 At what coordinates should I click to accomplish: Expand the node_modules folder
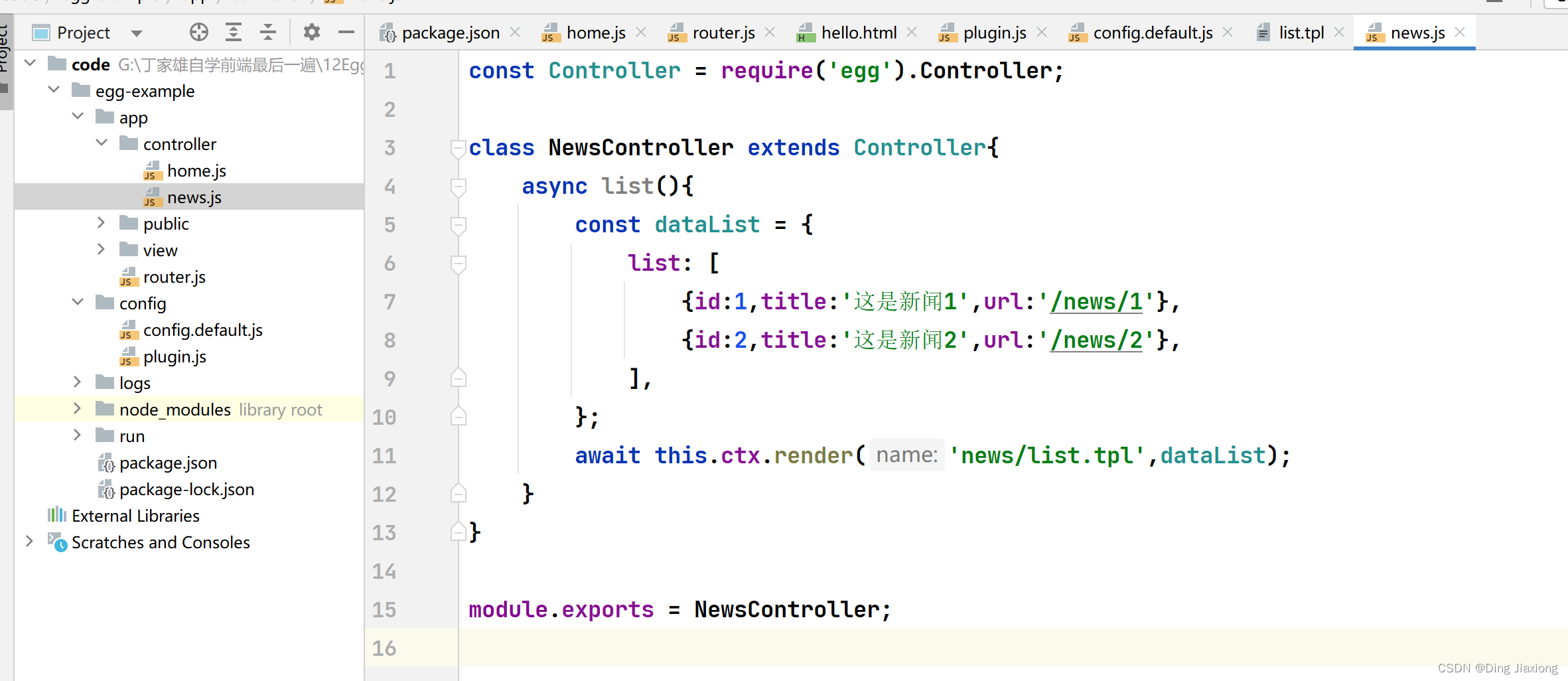click(78, 408)
